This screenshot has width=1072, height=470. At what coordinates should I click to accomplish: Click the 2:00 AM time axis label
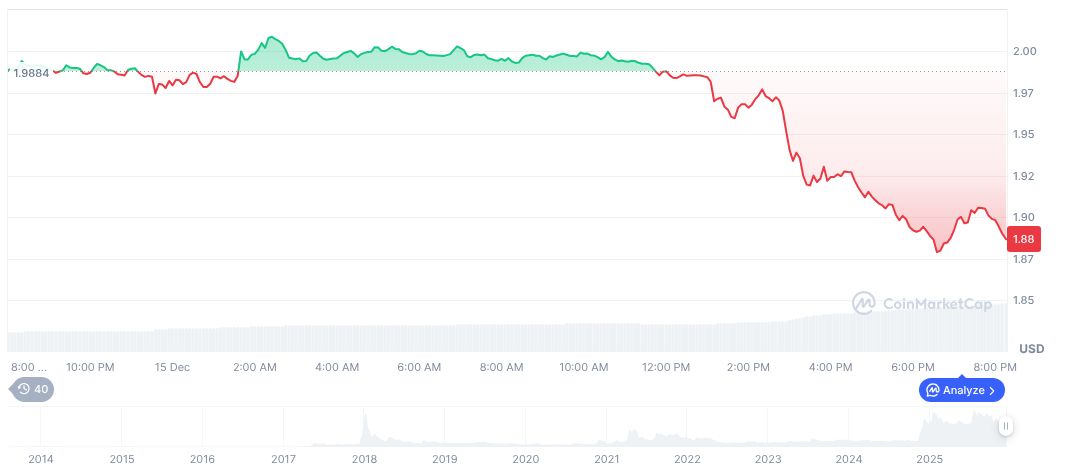coord(255,367)
